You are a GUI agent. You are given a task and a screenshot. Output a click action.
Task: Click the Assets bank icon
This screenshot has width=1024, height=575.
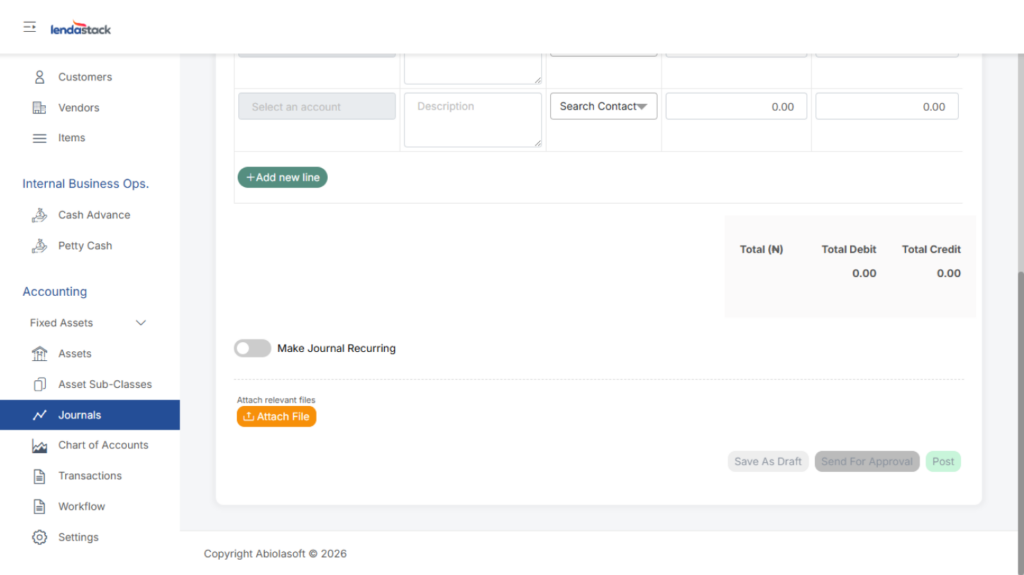[x=40, y=354]
